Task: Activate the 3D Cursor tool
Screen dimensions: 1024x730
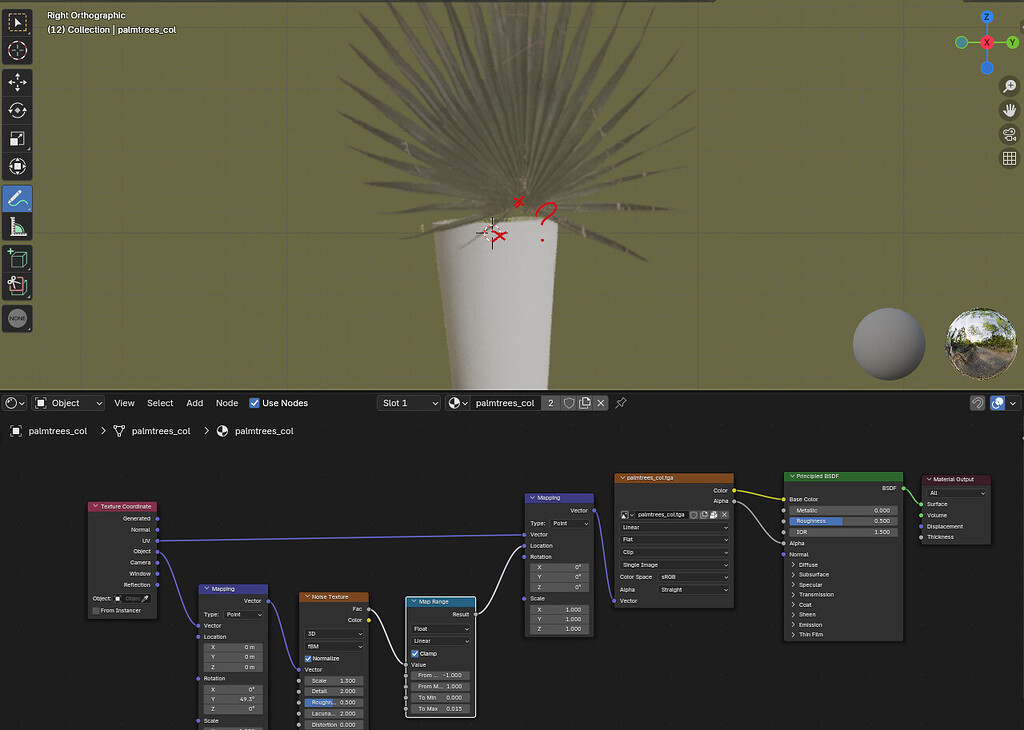Action: pyautogui.click(x=18, y=50)
